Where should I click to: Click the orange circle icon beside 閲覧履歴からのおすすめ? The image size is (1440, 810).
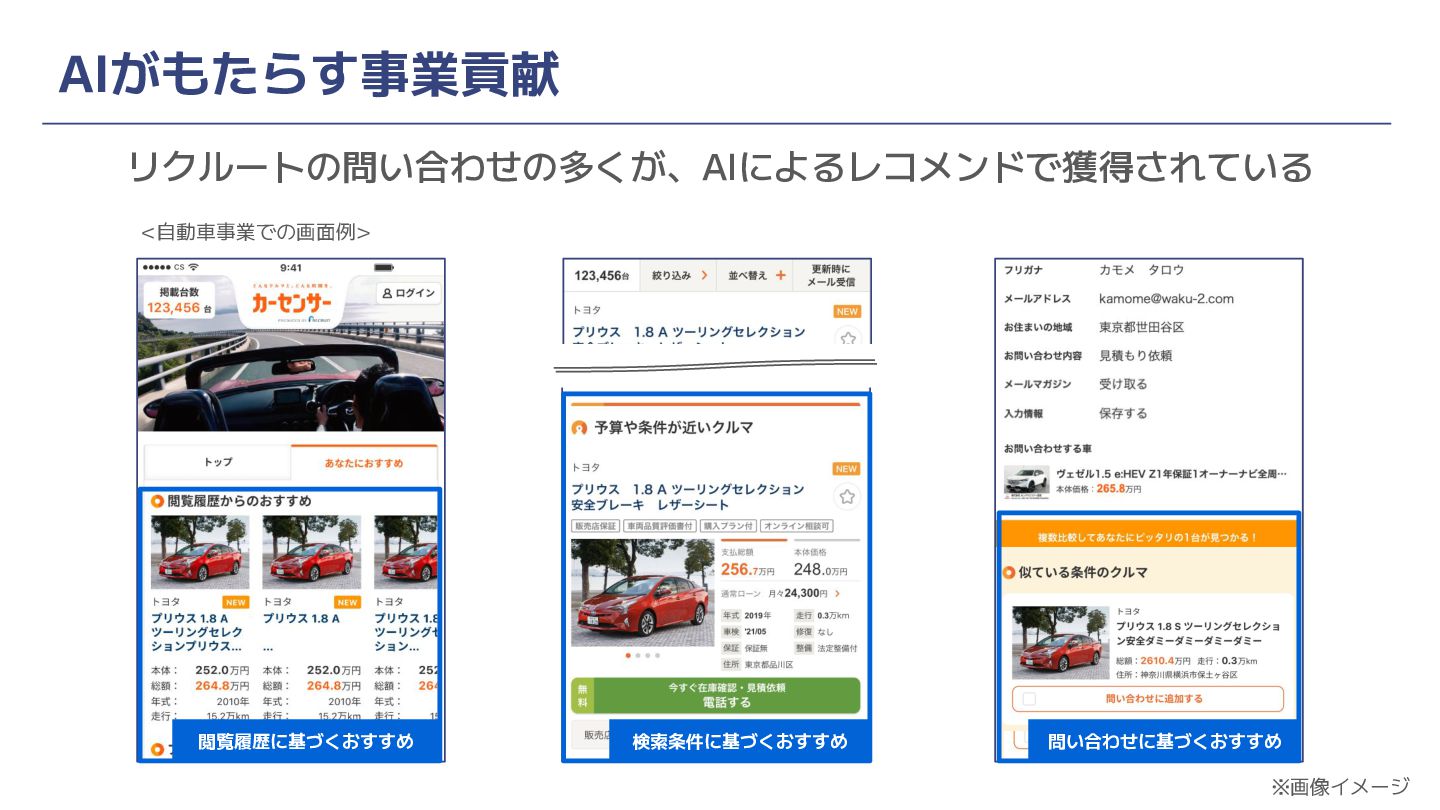tap(157, 501)
